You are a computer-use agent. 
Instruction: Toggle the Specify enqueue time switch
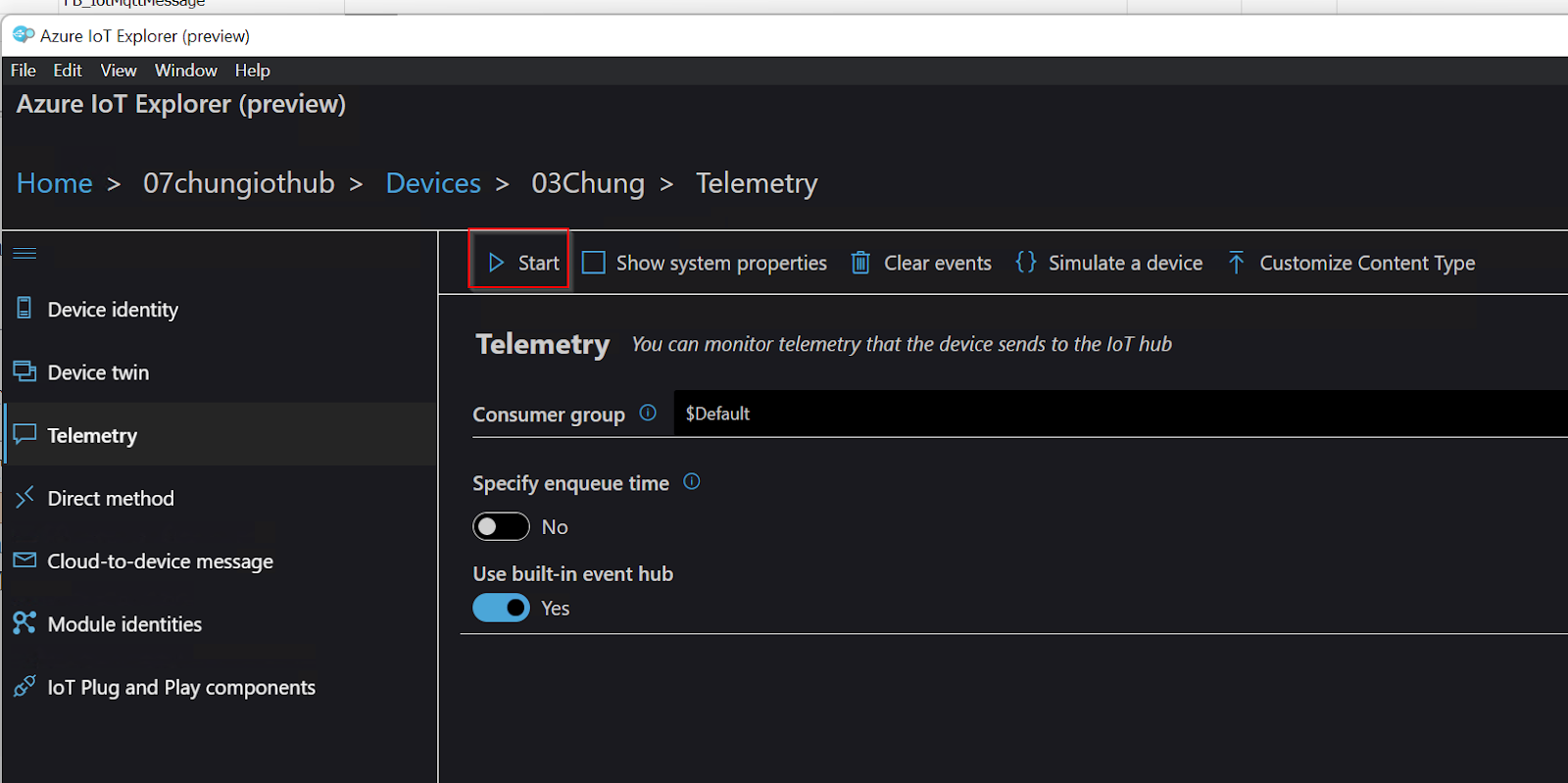pos(501,527)
